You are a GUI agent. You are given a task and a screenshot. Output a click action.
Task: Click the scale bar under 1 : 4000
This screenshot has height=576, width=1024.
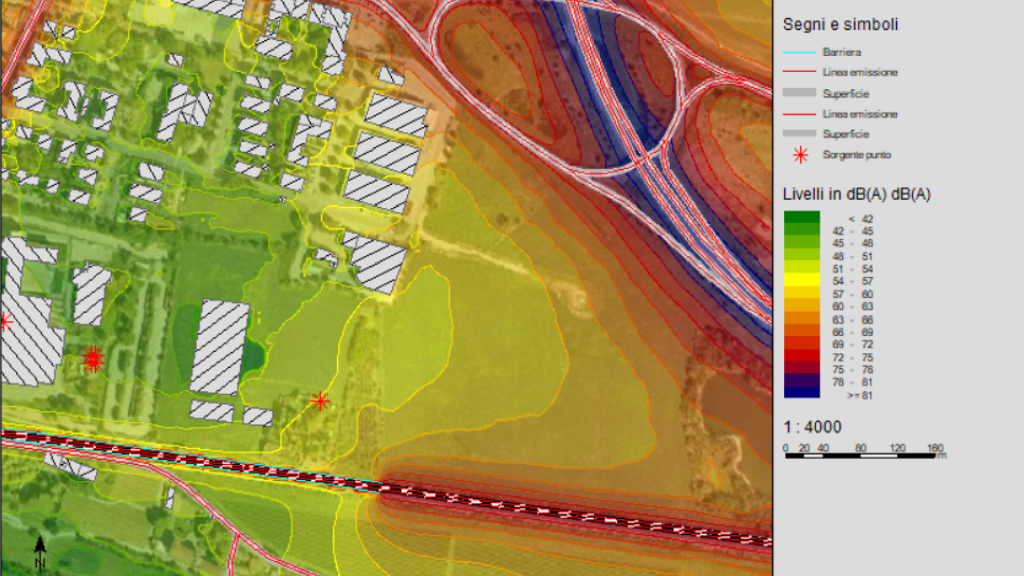pos(864,456)
